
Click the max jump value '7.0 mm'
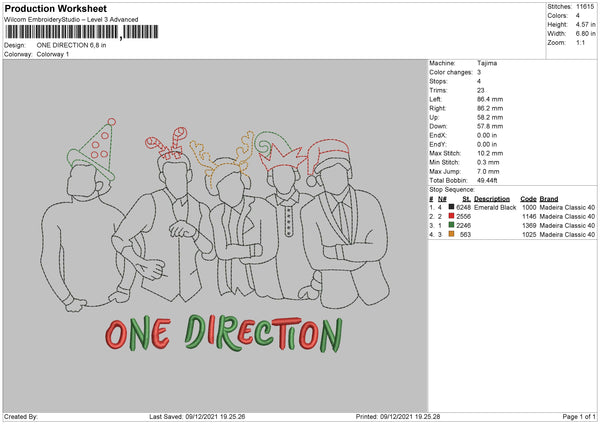(x=488, y=171)
